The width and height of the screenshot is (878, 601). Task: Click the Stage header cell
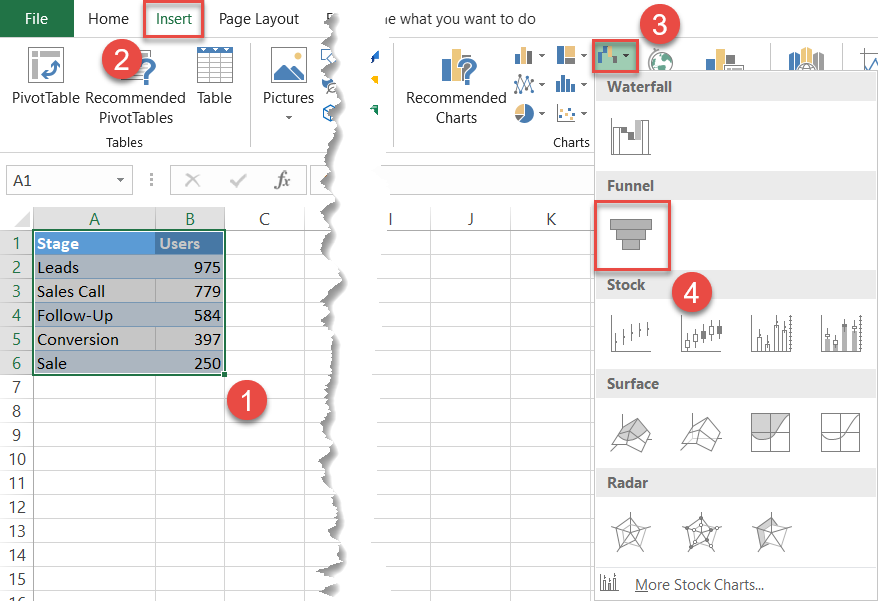(94, 243)
